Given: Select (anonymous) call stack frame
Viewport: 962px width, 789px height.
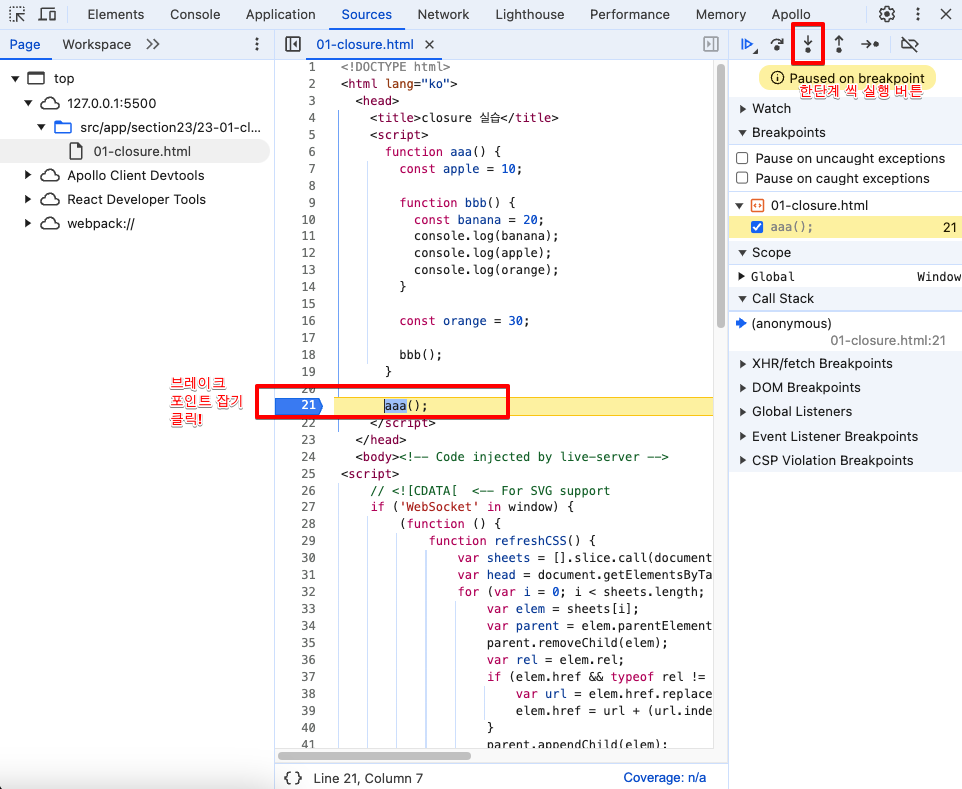Looking at the screenshot, I should pyautogui.click(x=845, y=331).
